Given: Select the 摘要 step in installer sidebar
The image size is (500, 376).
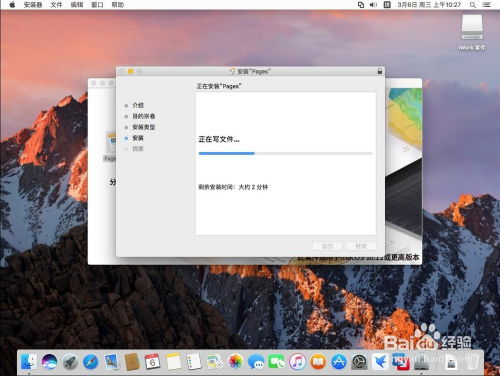Looking at the screenshot, I should pos(138,149).
